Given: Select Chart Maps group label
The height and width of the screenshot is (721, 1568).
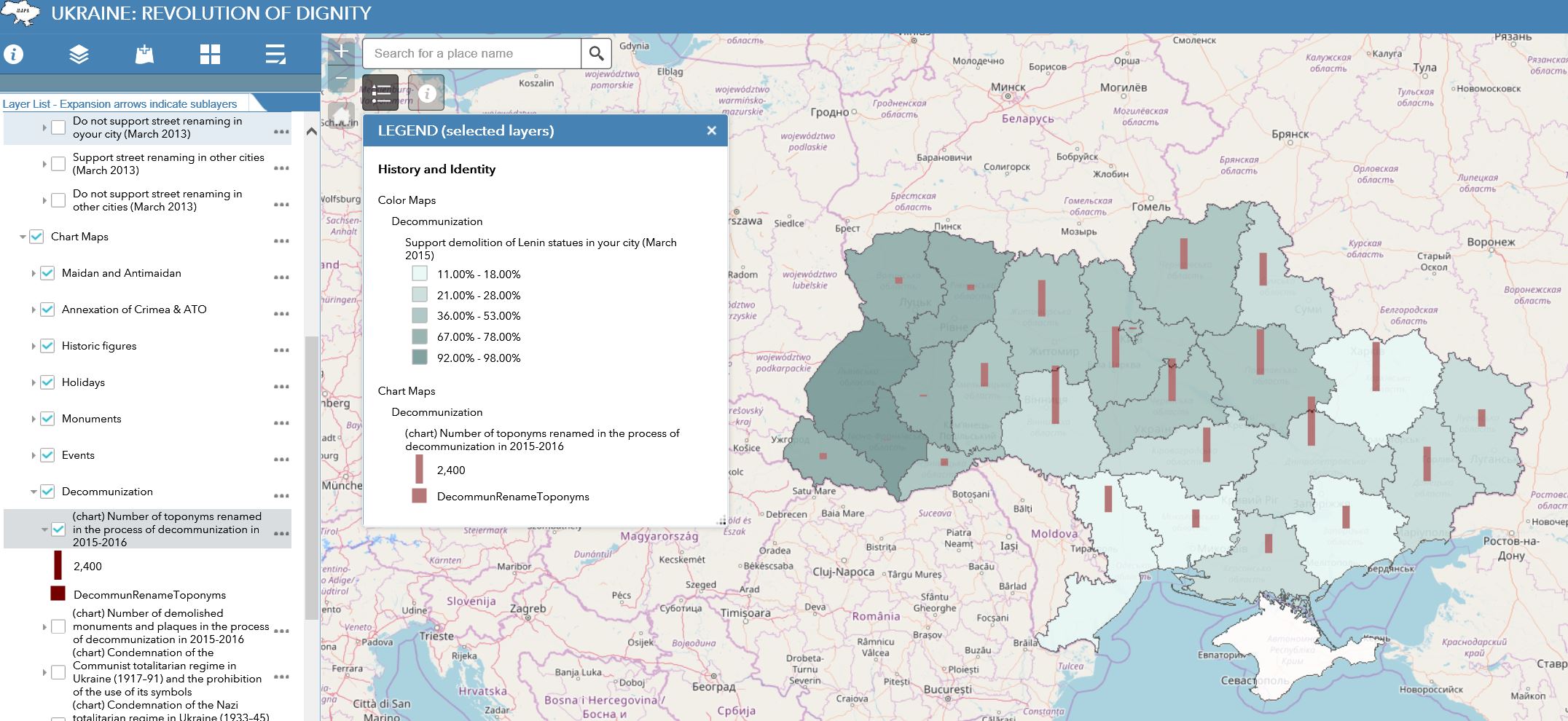Looking at the screenshot, I should [79, 237].
